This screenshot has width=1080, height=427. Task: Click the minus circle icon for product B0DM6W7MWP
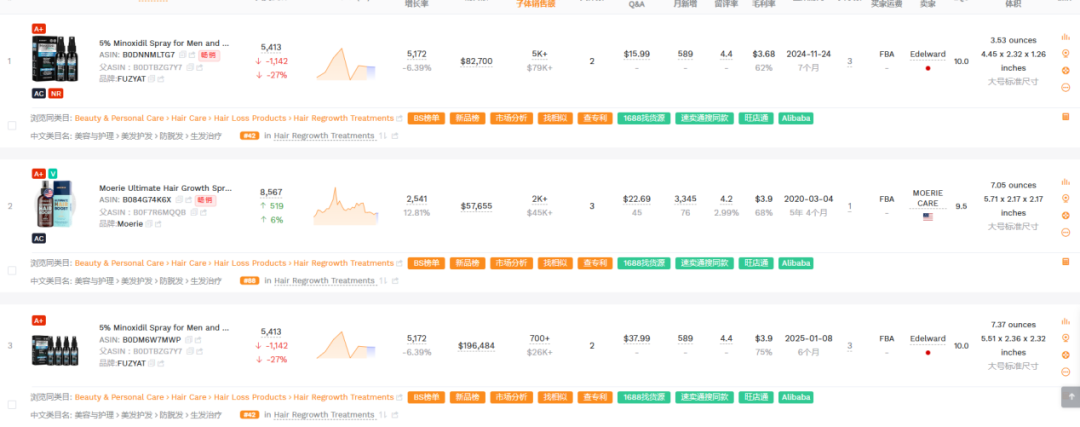coord(1066,372)
